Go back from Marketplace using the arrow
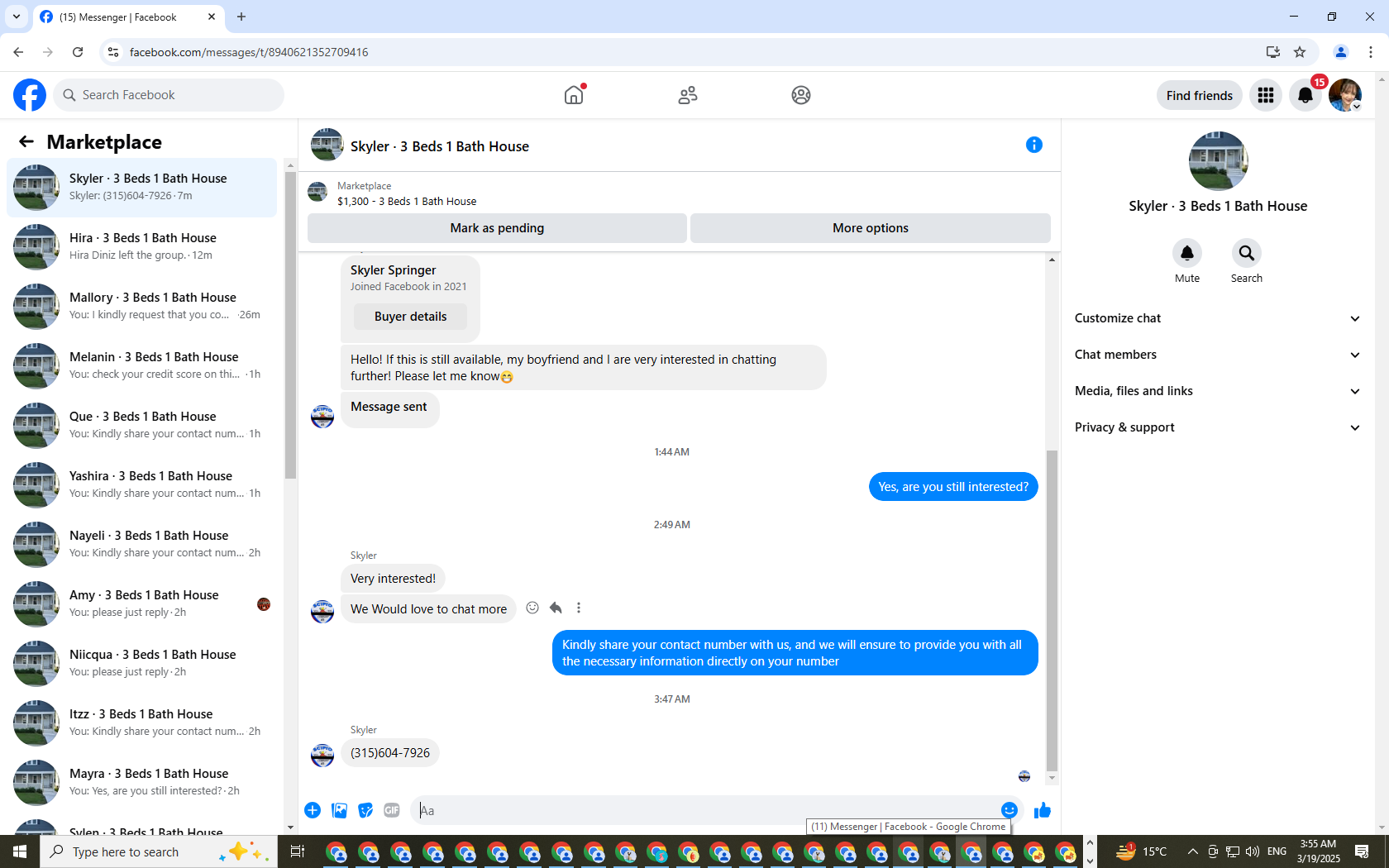 pyautogui.click(x=26, y=142)
